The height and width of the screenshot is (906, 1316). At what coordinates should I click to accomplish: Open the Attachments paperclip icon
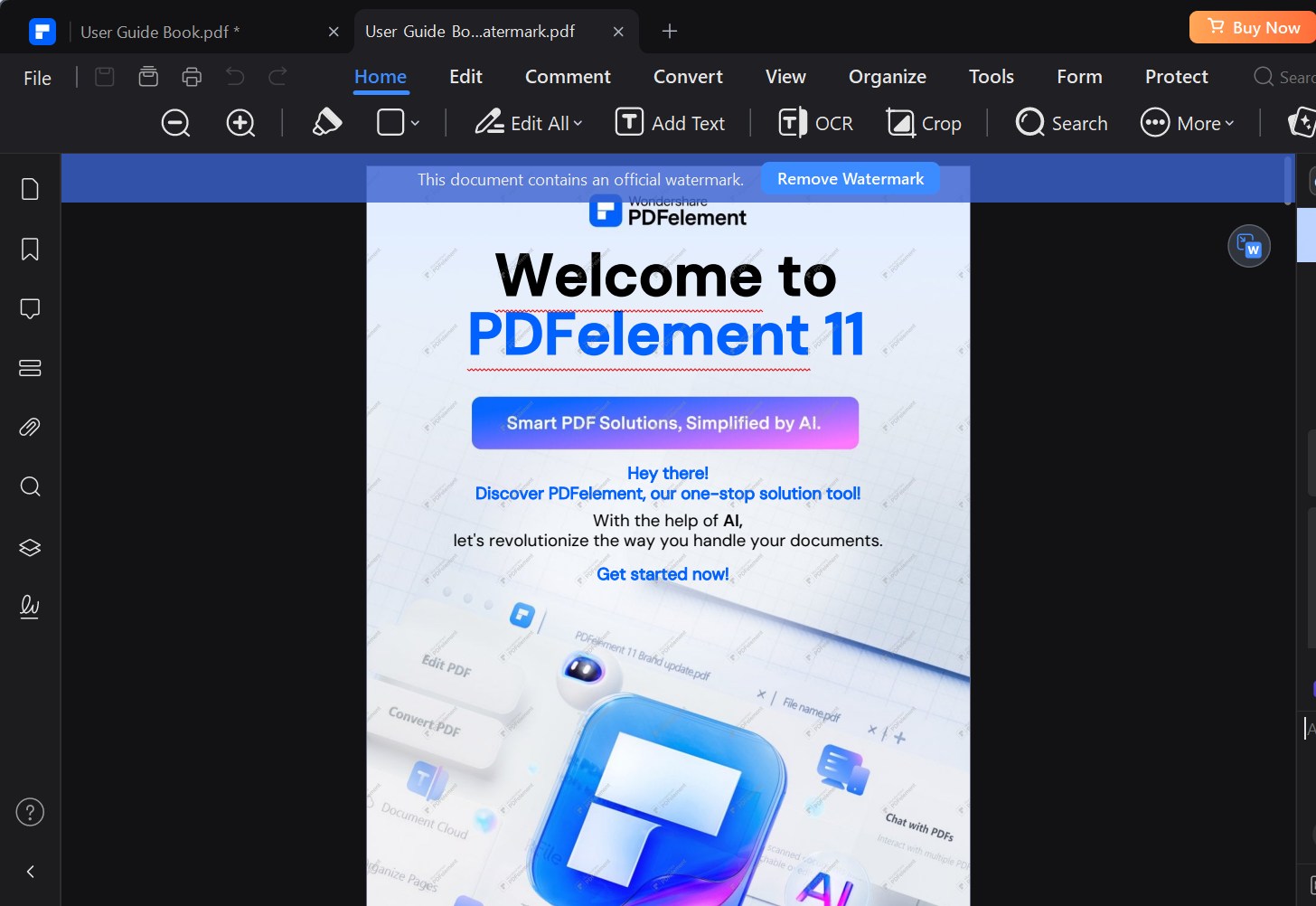[x=30, y=428]
